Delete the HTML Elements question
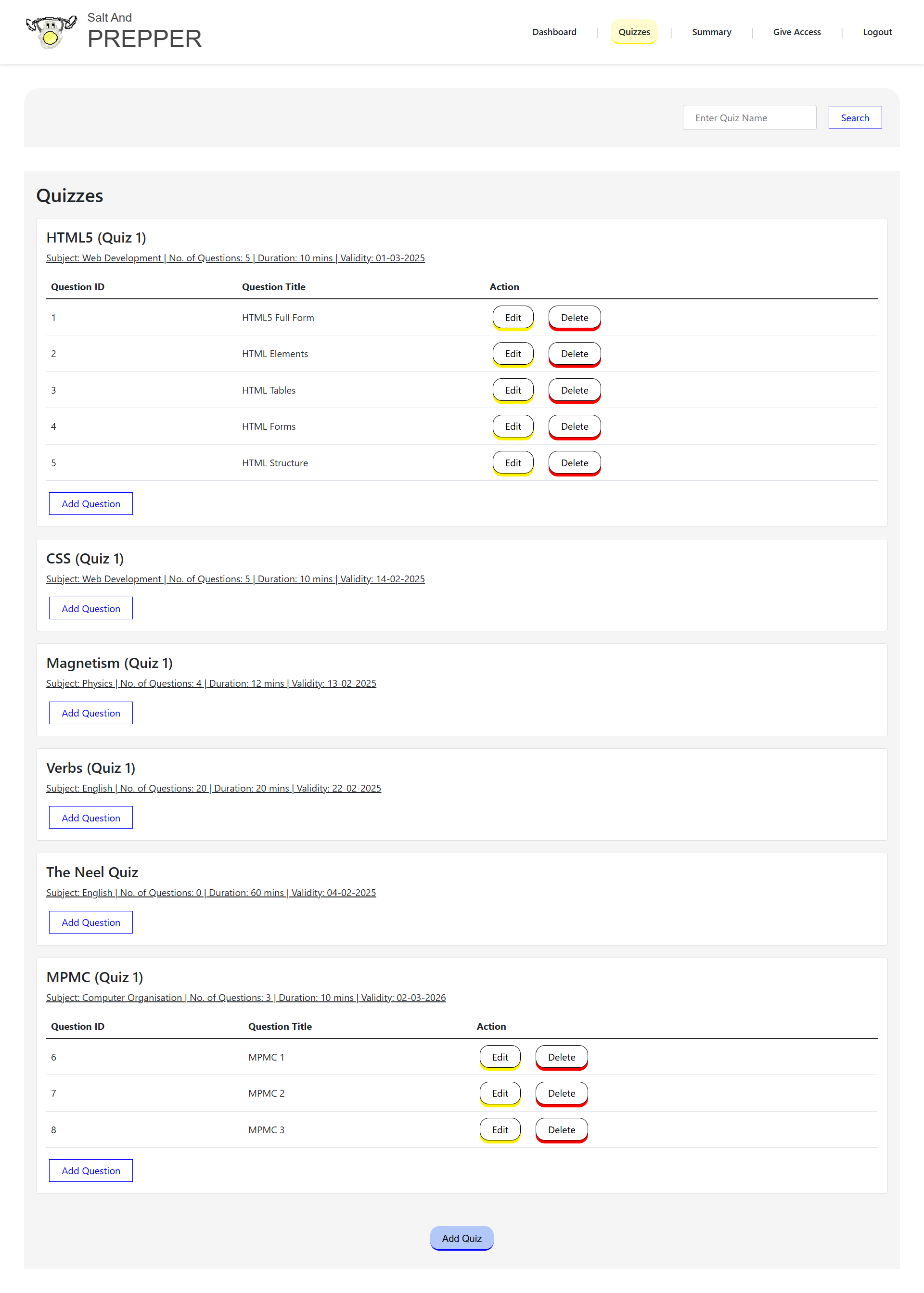The image size is (924, 1293). pos(574,354)
